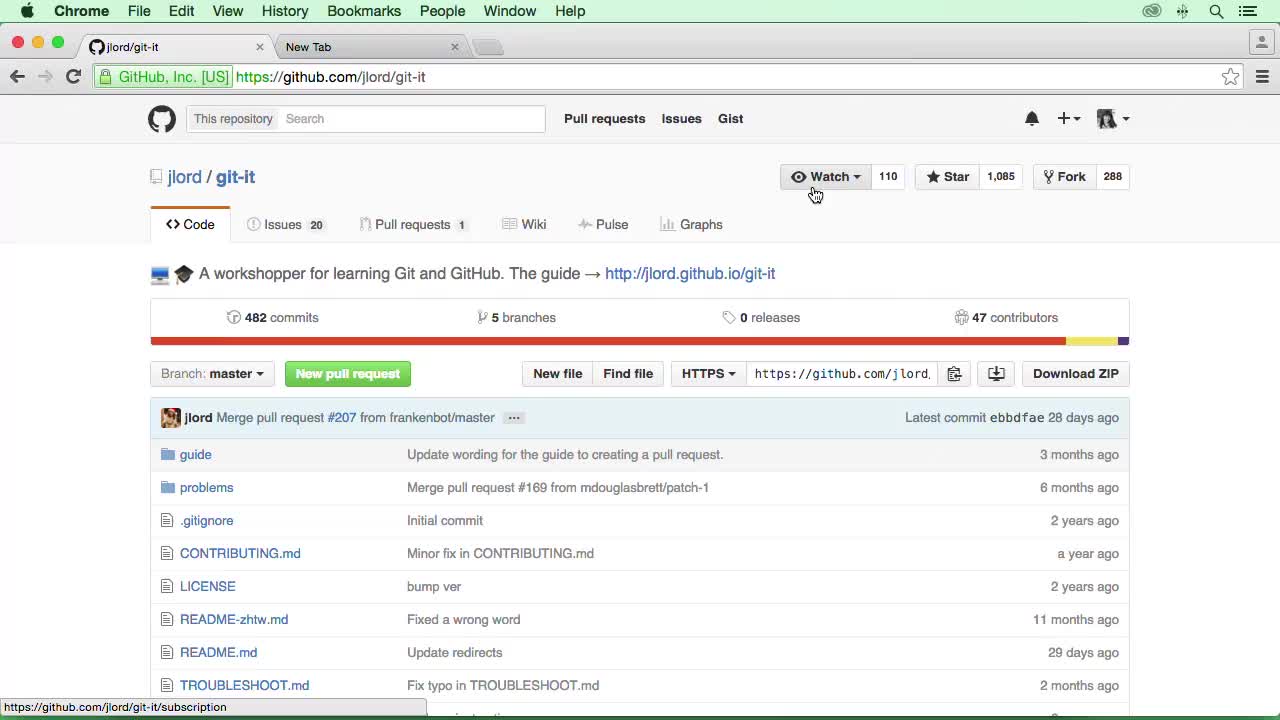Click the language breakdown color bar

[x=640, y=341]
